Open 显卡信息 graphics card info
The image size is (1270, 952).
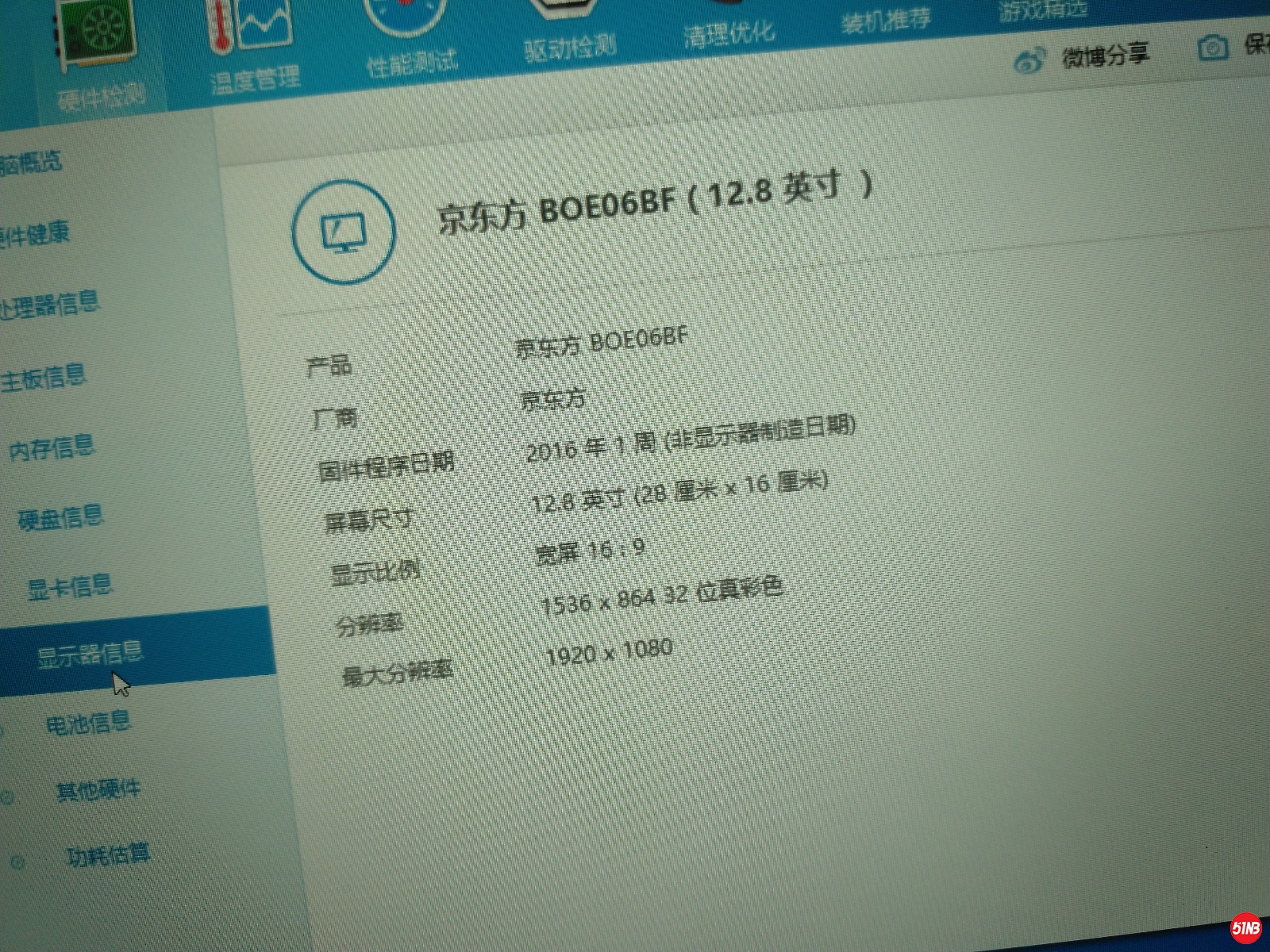click(x=70, y=587)
